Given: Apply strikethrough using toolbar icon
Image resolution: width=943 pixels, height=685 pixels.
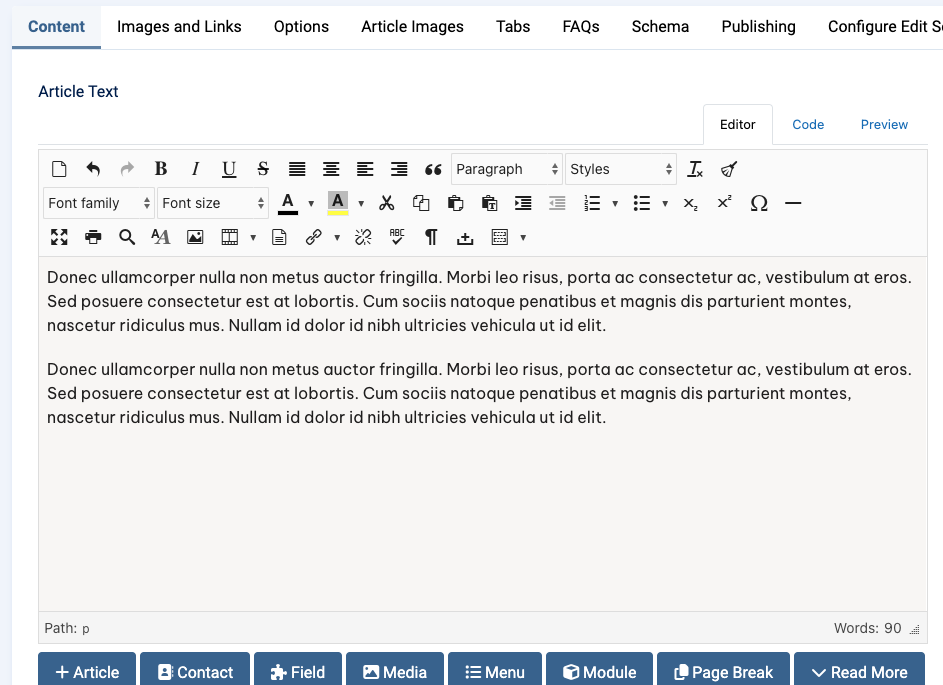Looking at the screenshot, I should (263, 169).
